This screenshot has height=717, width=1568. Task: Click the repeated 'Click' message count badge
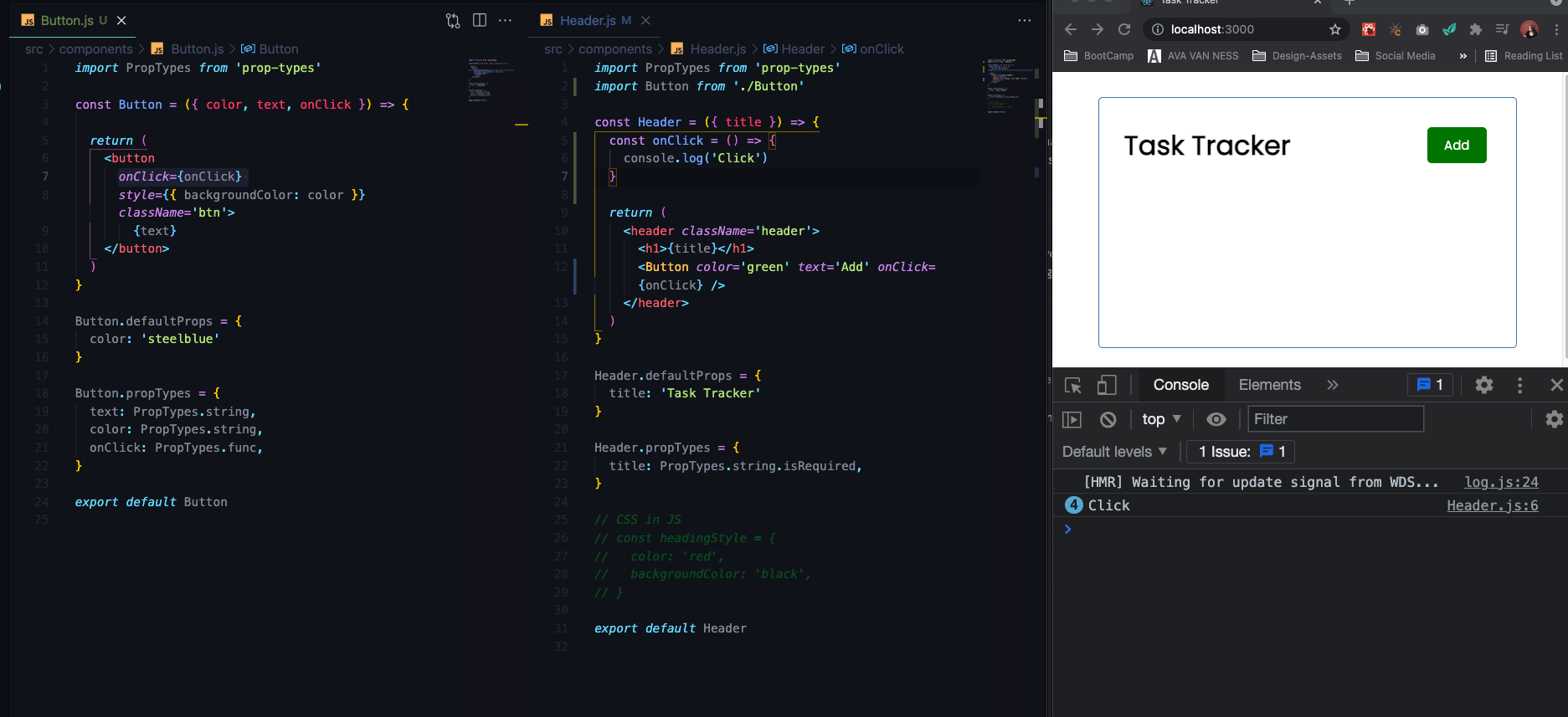point(1073,505)
